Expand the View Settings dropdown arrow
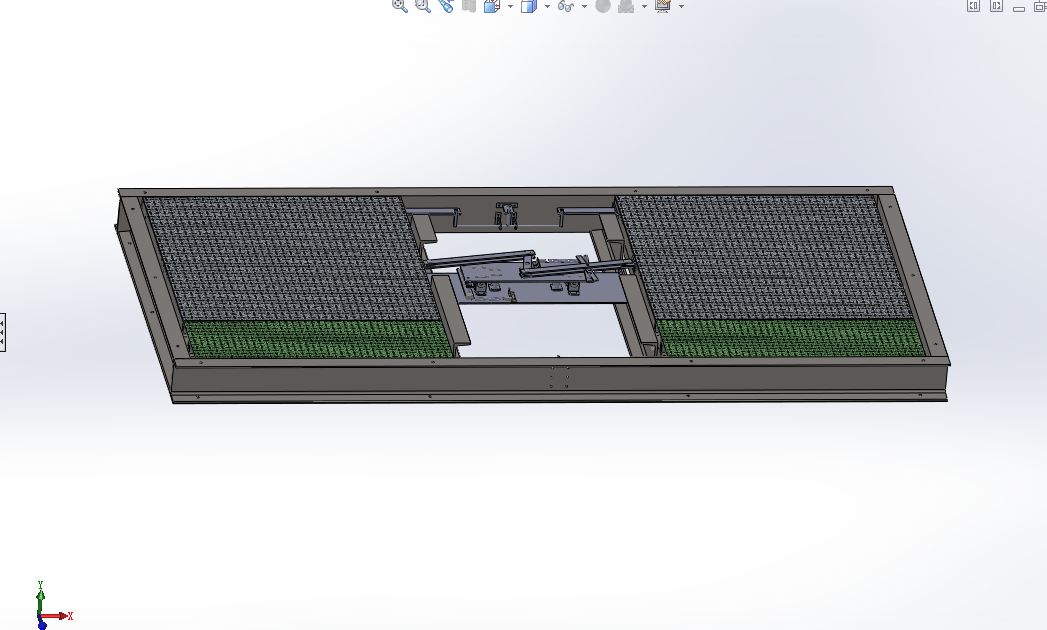The width and height of the screenshot is (1047, 630). point(682,7)
